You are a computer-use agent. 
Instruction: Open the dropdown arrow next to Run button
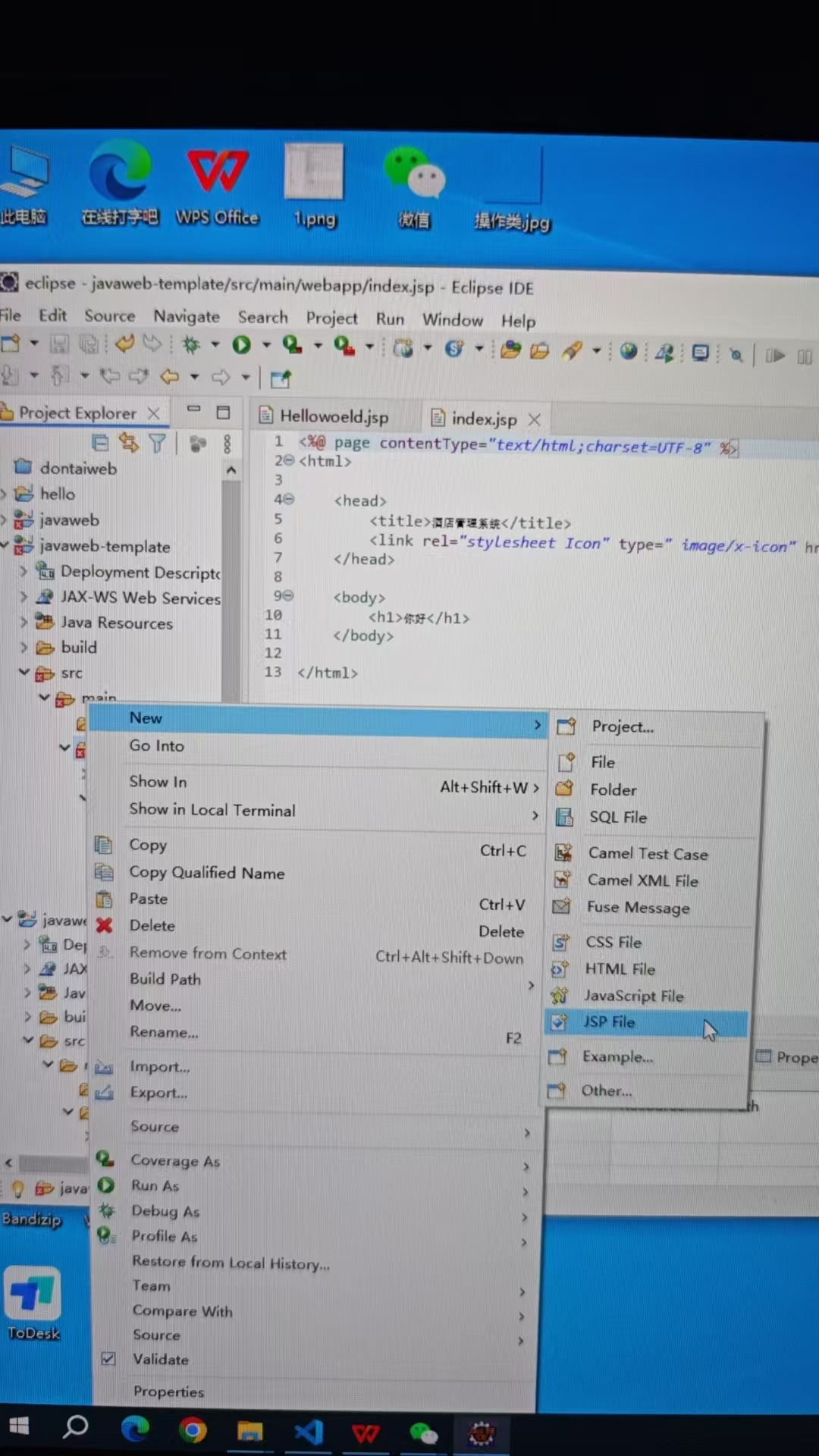(x=266, y=346)
